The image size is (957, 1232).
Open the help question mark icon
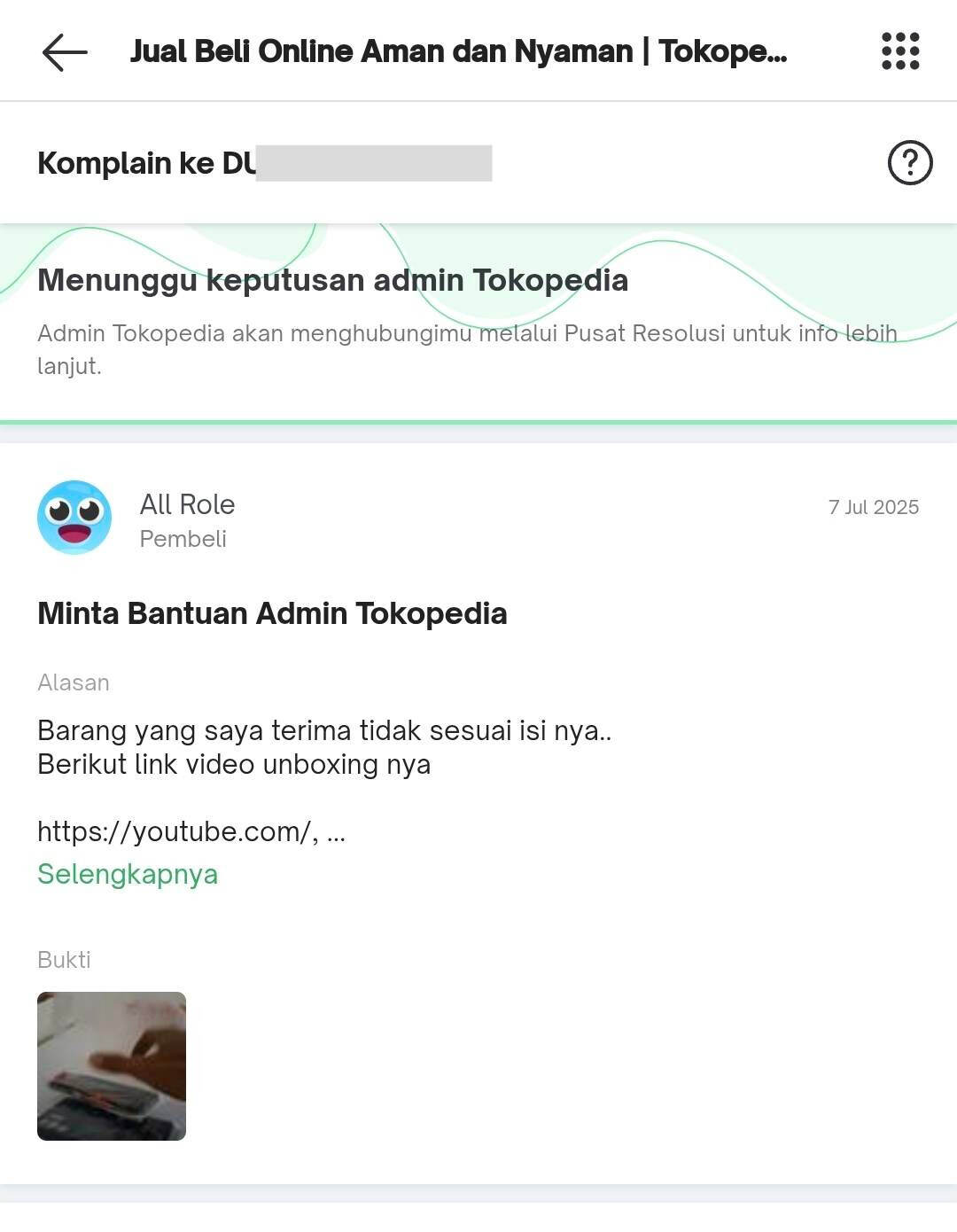point(910,163)
